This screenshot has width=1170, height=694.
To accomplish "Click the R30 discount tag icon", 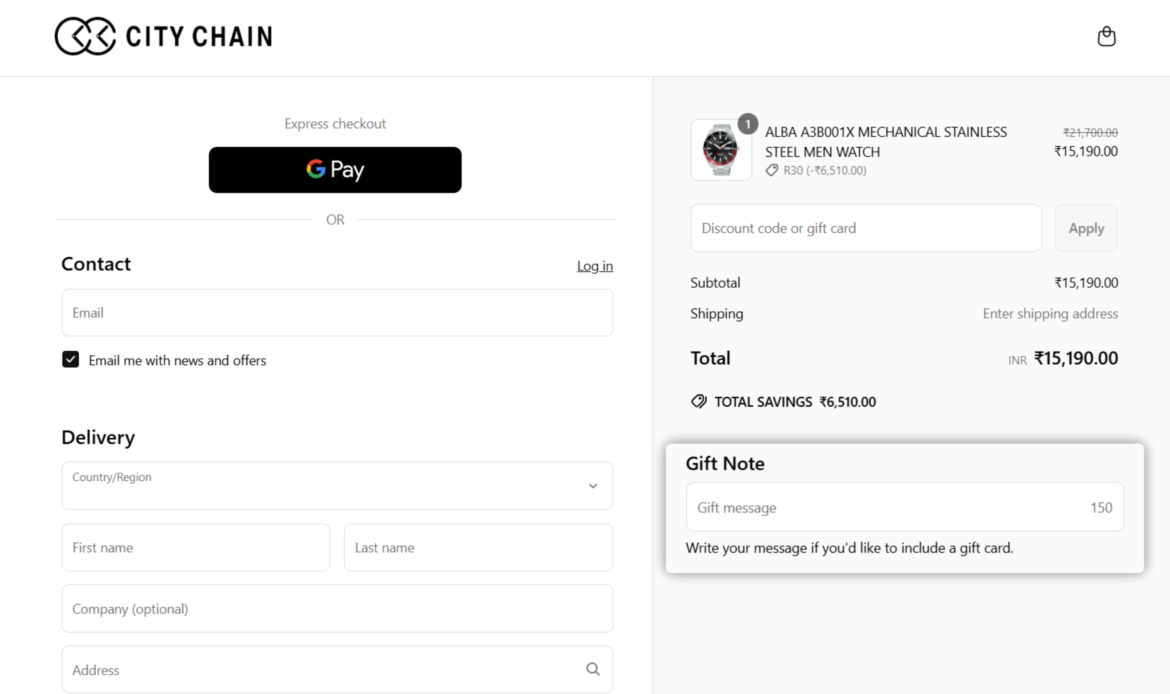I will click(x=772, y=170).
